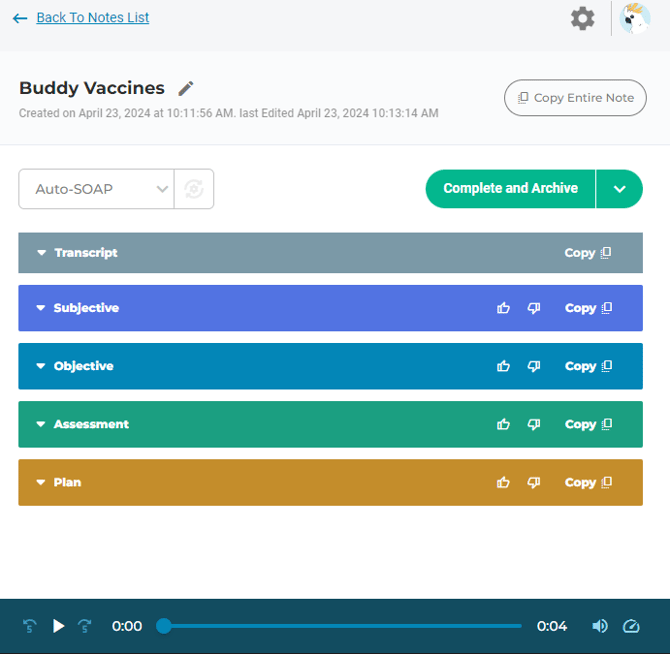Image resolution: width=670 pixels, height=654 pixels.
Task: Open the Complete and Archive options arrow
Action: (x=620, y=188)
